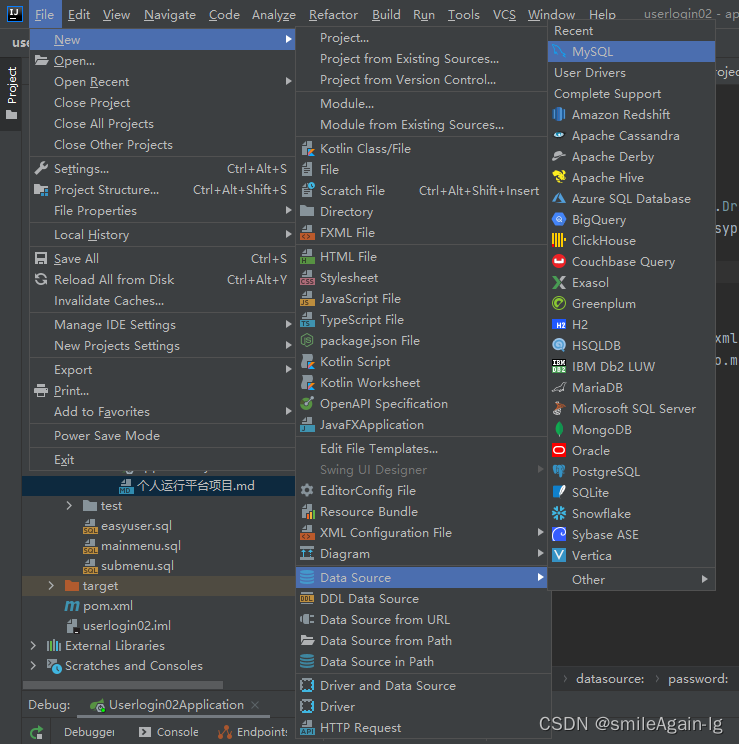
Task: Choose Vertica V icon
Action: [559, 555]
